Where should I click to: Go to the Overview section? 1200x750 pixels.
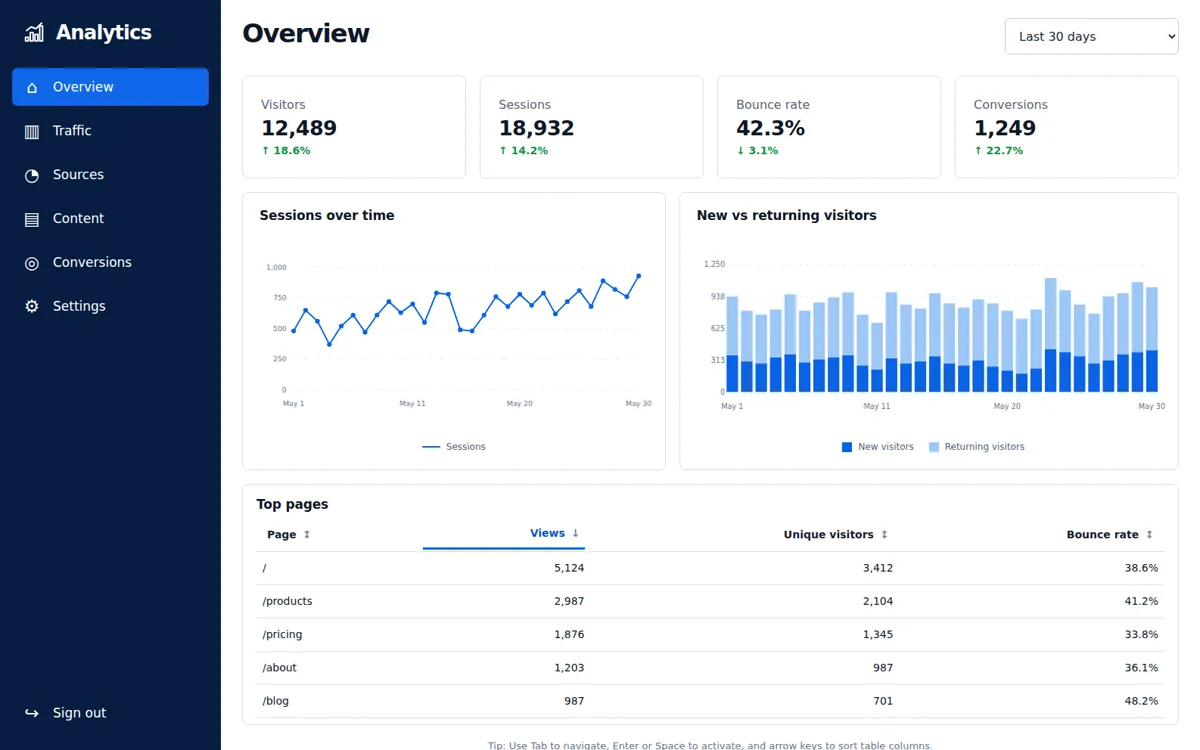pyautogui.click(x=110, y=87)
